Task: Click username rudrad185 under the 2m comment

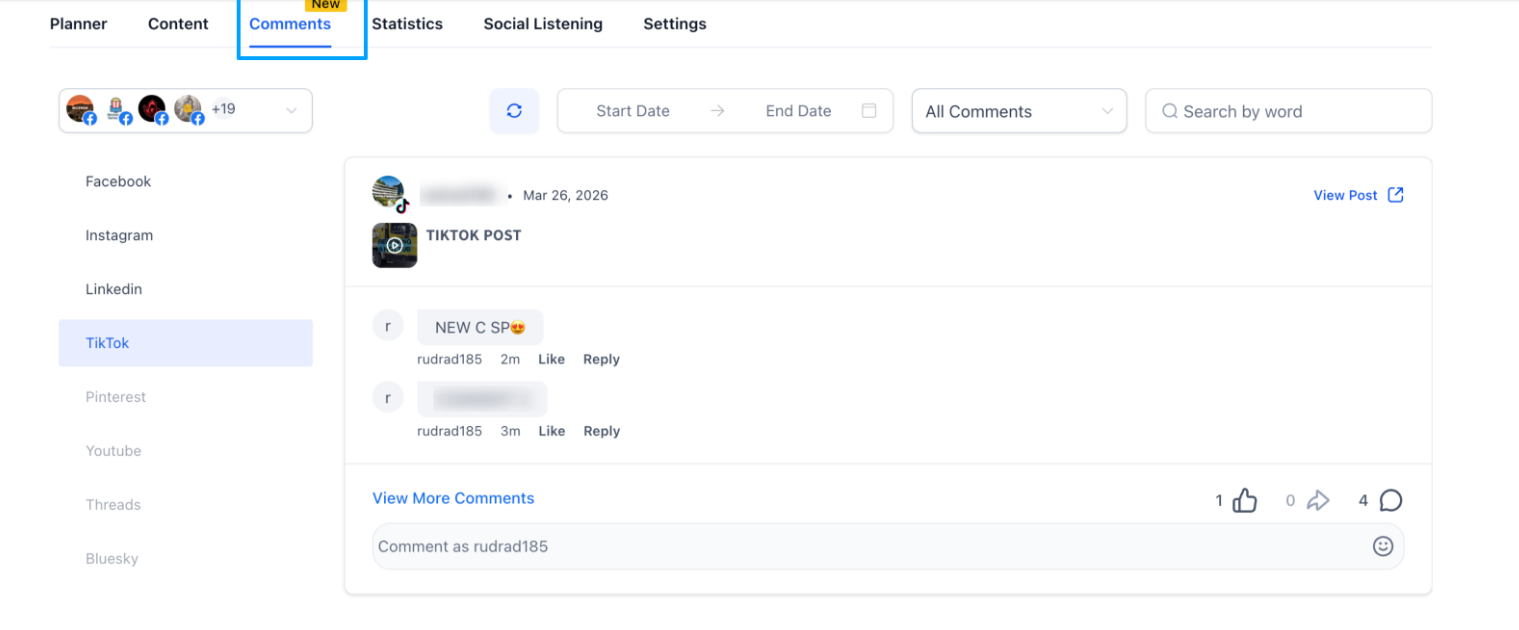Action: click(449, 359)
